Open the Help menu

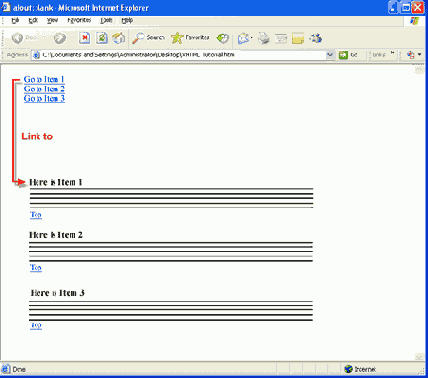click(x=127, y=20)
